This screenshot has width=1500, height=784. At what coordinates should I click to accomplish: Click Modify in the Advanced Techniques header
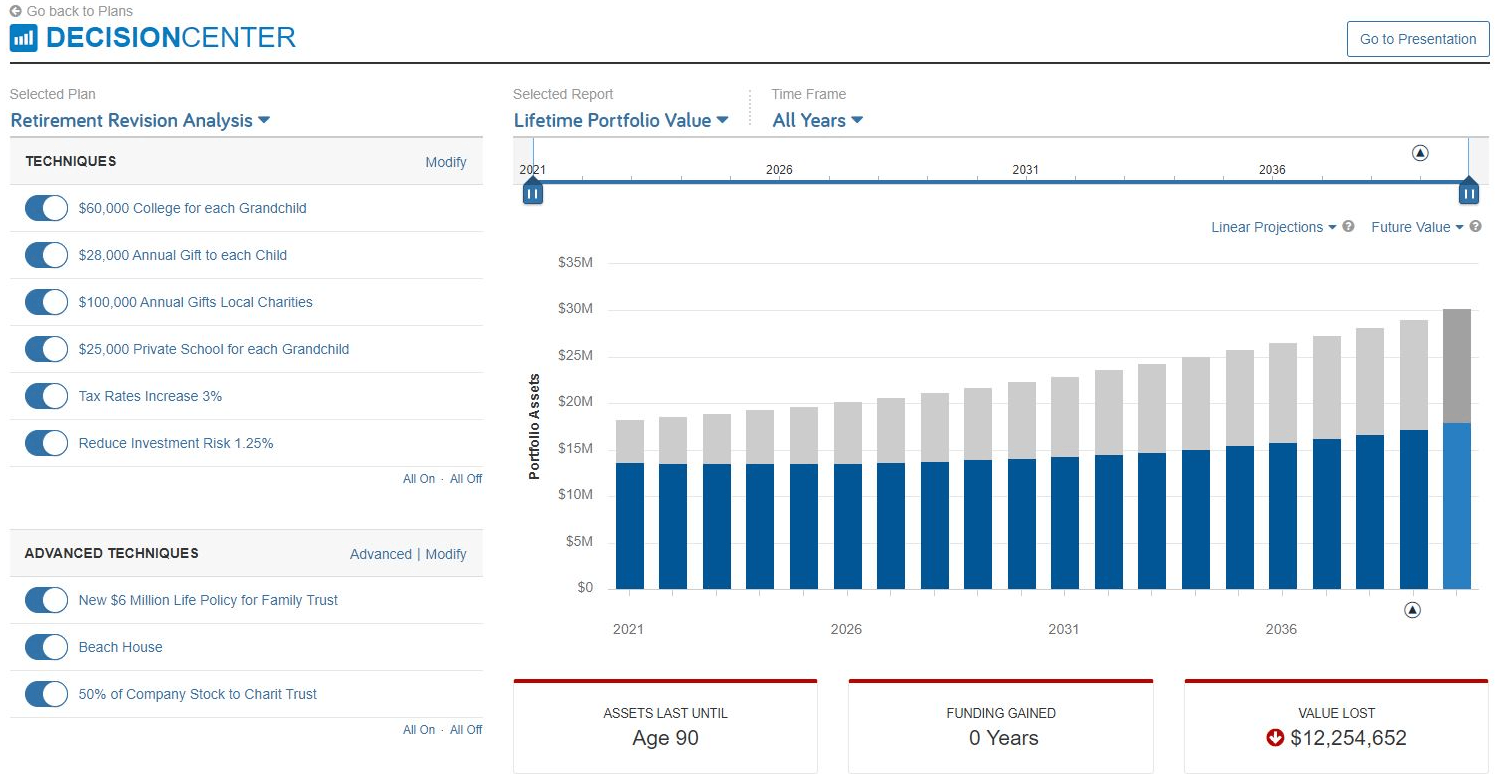point(446,554)
